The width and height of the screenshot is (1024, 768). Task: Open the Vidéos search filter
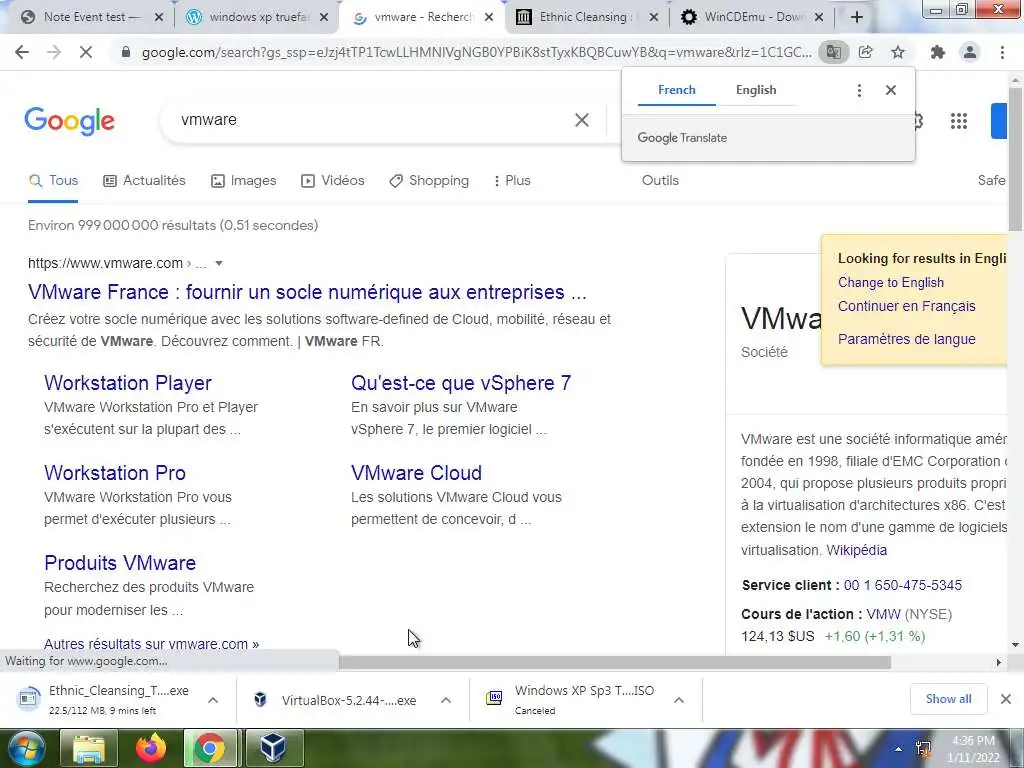(x=332, y=181)
